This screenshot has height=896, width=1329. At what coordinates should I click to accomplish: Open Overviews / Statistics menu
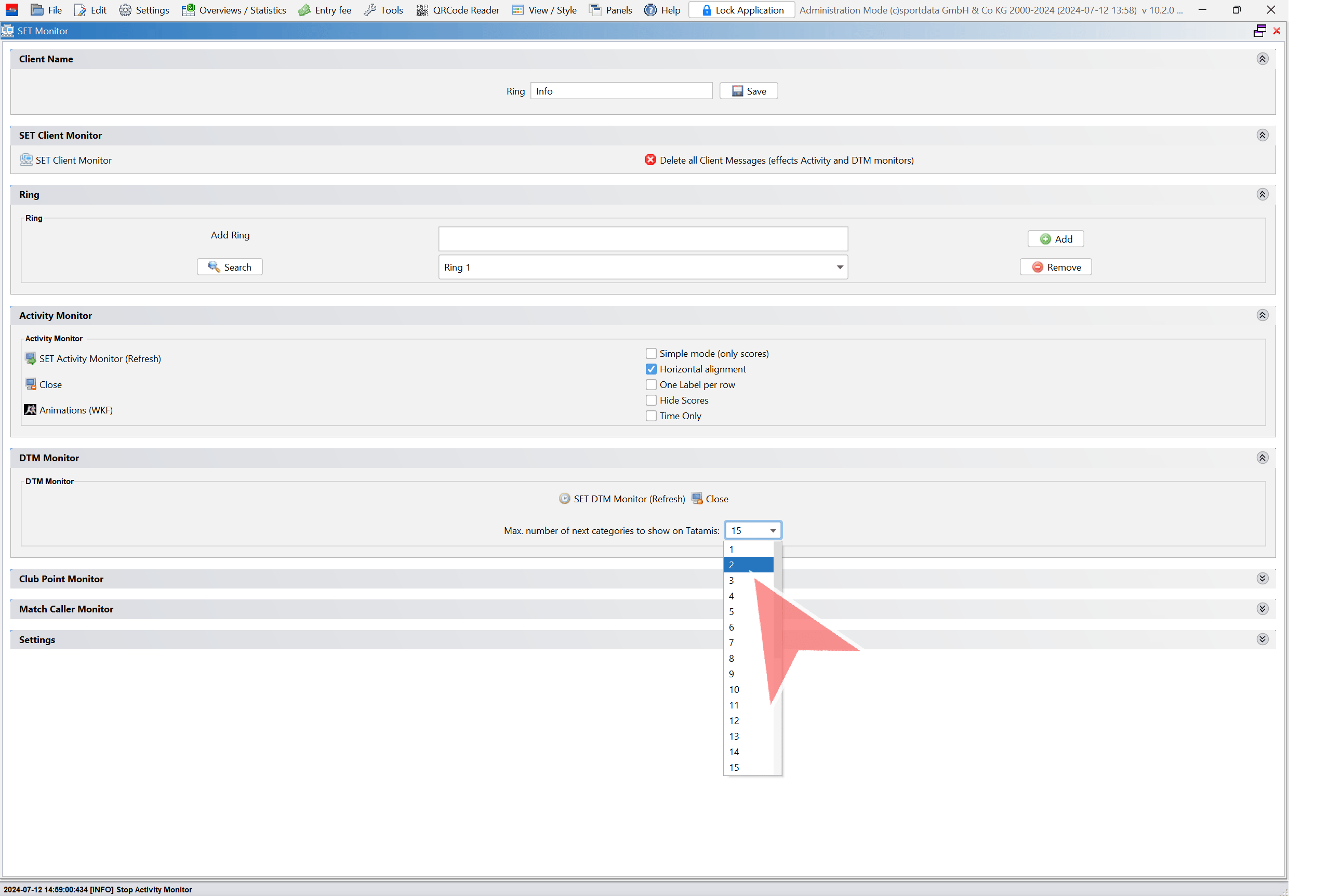(233, 10)
